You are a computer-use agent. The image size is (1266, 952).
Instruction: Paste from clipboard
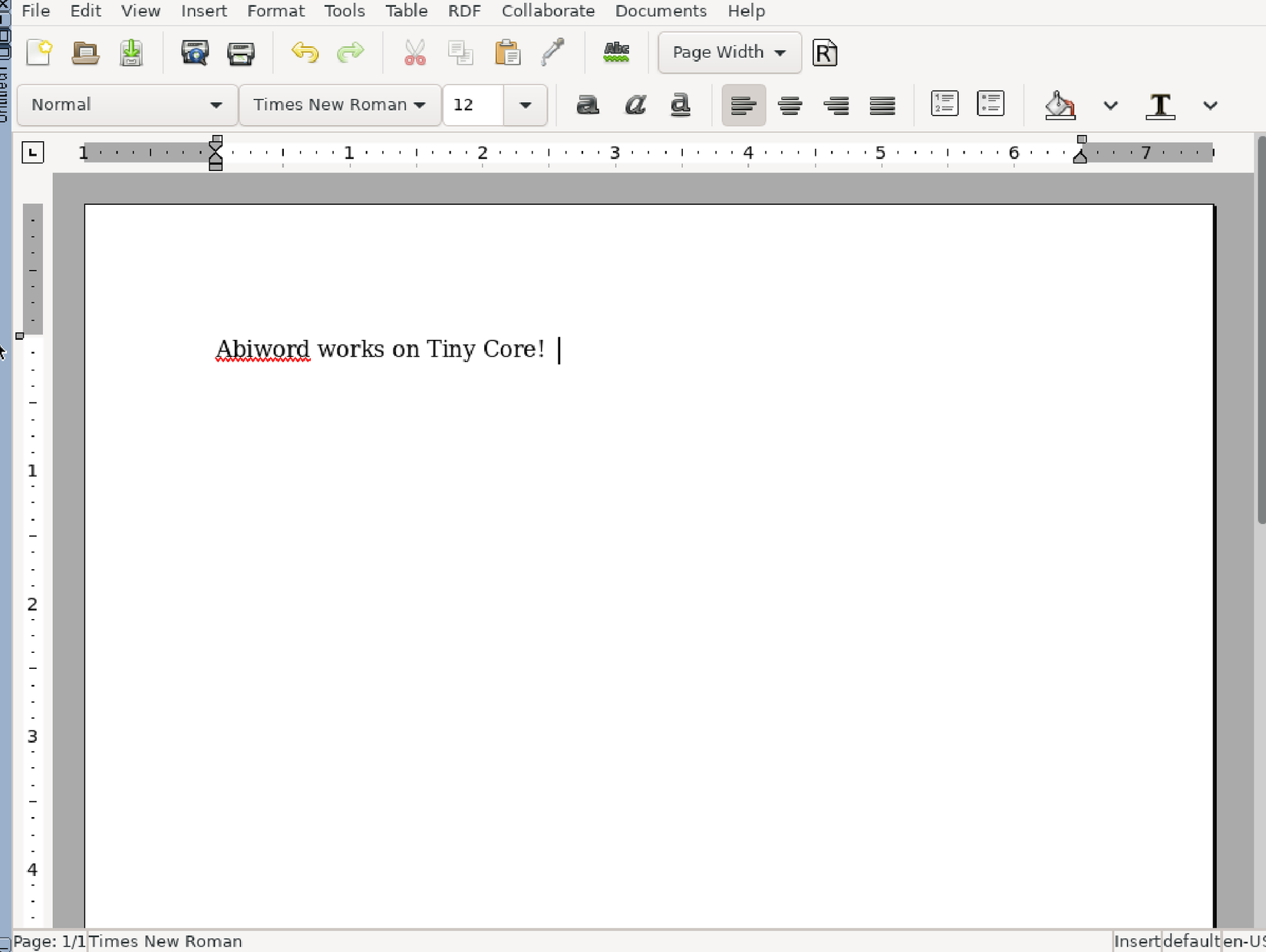point(507,53)
